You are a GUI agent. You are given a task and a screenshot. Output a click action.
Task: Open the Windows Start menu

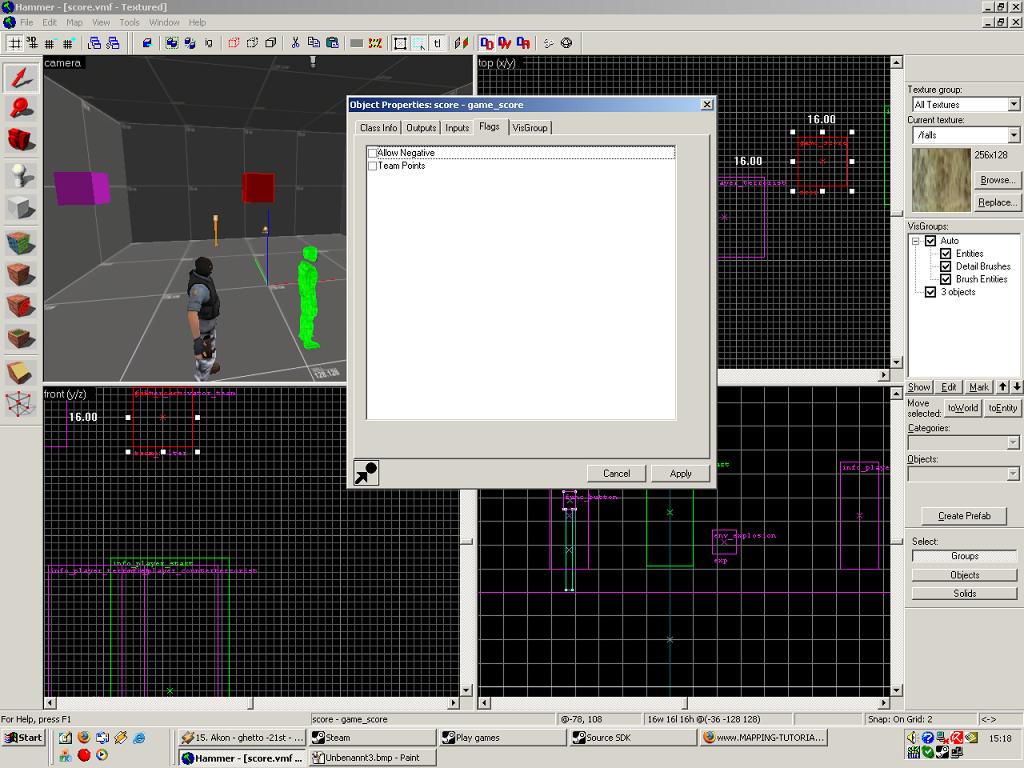23,738
